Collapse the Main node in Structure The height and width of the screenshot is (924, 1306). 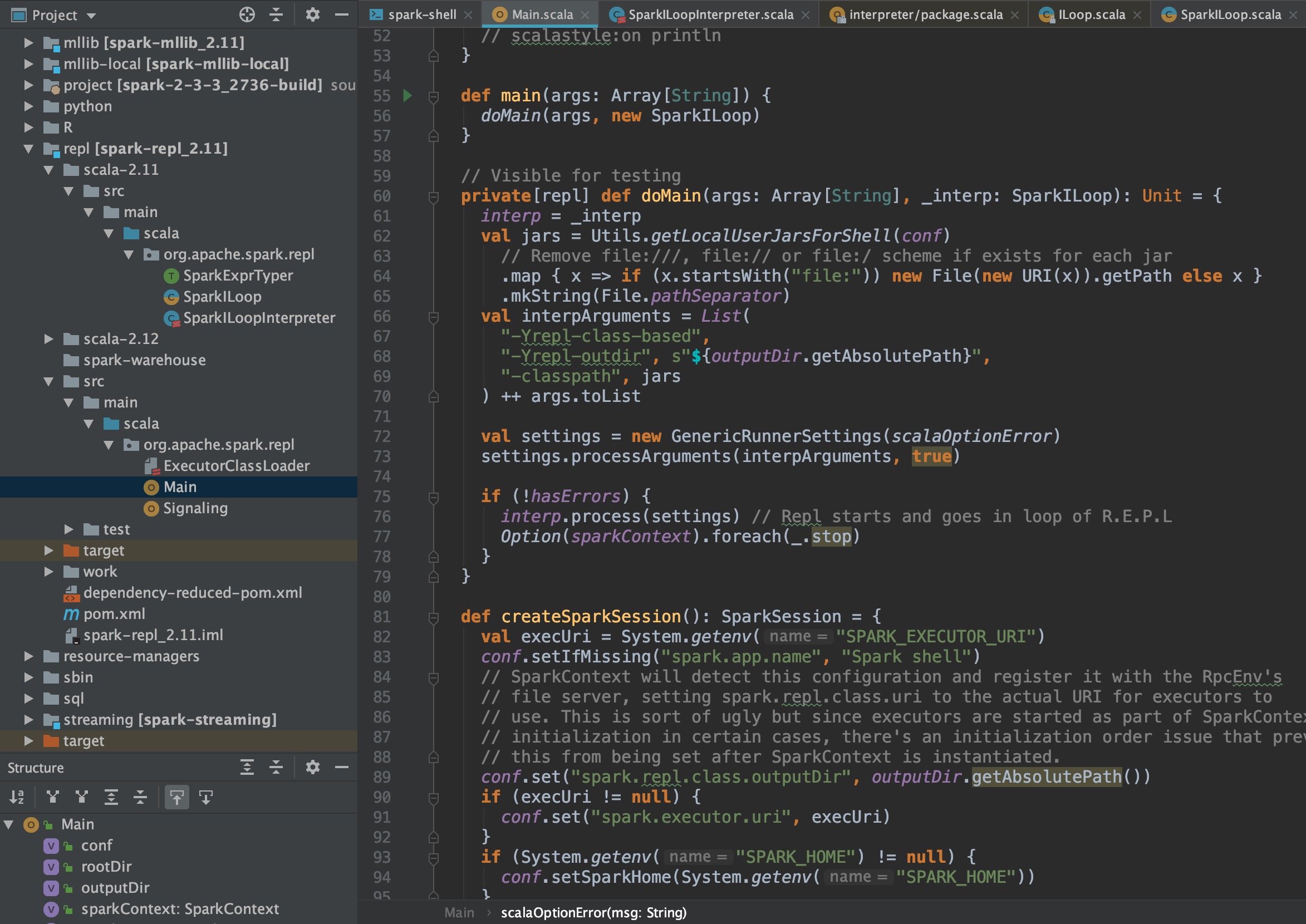click(x=8, y=824)
